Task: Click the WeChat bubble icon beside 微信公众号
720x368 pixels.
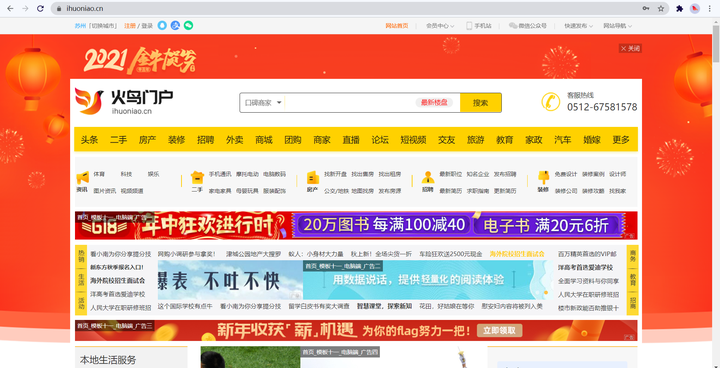Action: pos(513,26)
